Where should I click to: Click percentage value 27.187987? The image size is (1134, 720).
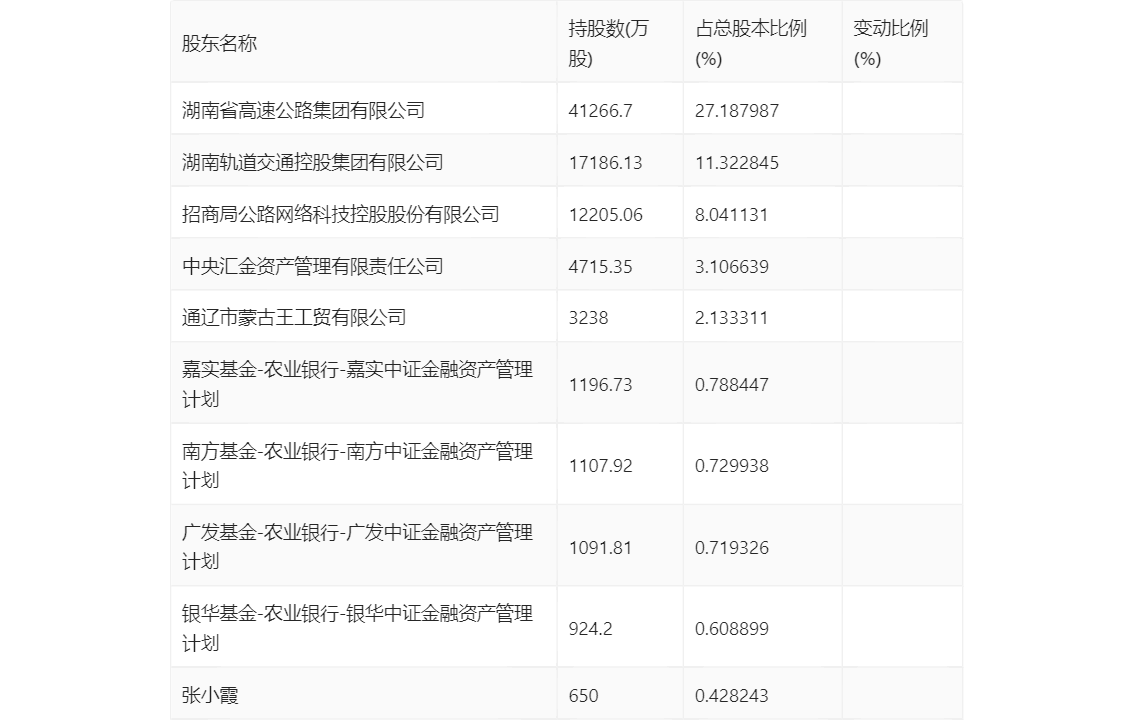pyautogui.click(x=737, y=111)
